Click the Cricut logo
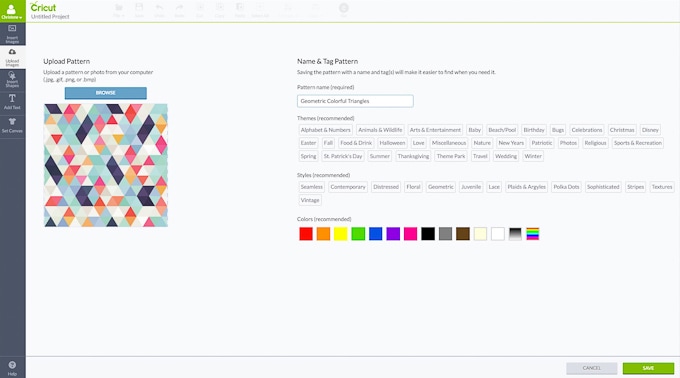 (x=43, y=7)
